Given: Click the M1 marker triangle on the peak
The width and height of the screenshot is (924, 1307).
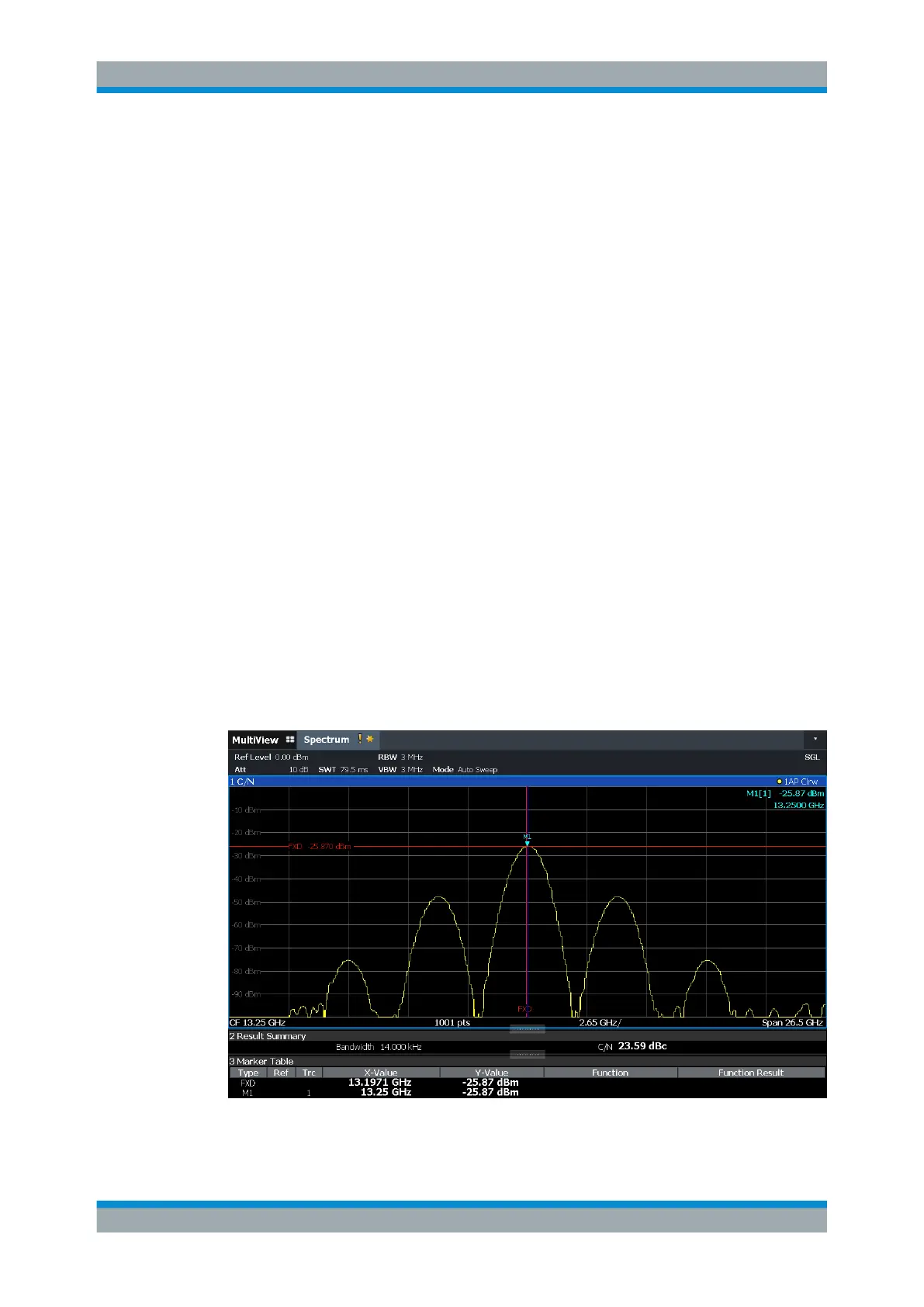Looking at the screenshot, I should tap(527, 842).
